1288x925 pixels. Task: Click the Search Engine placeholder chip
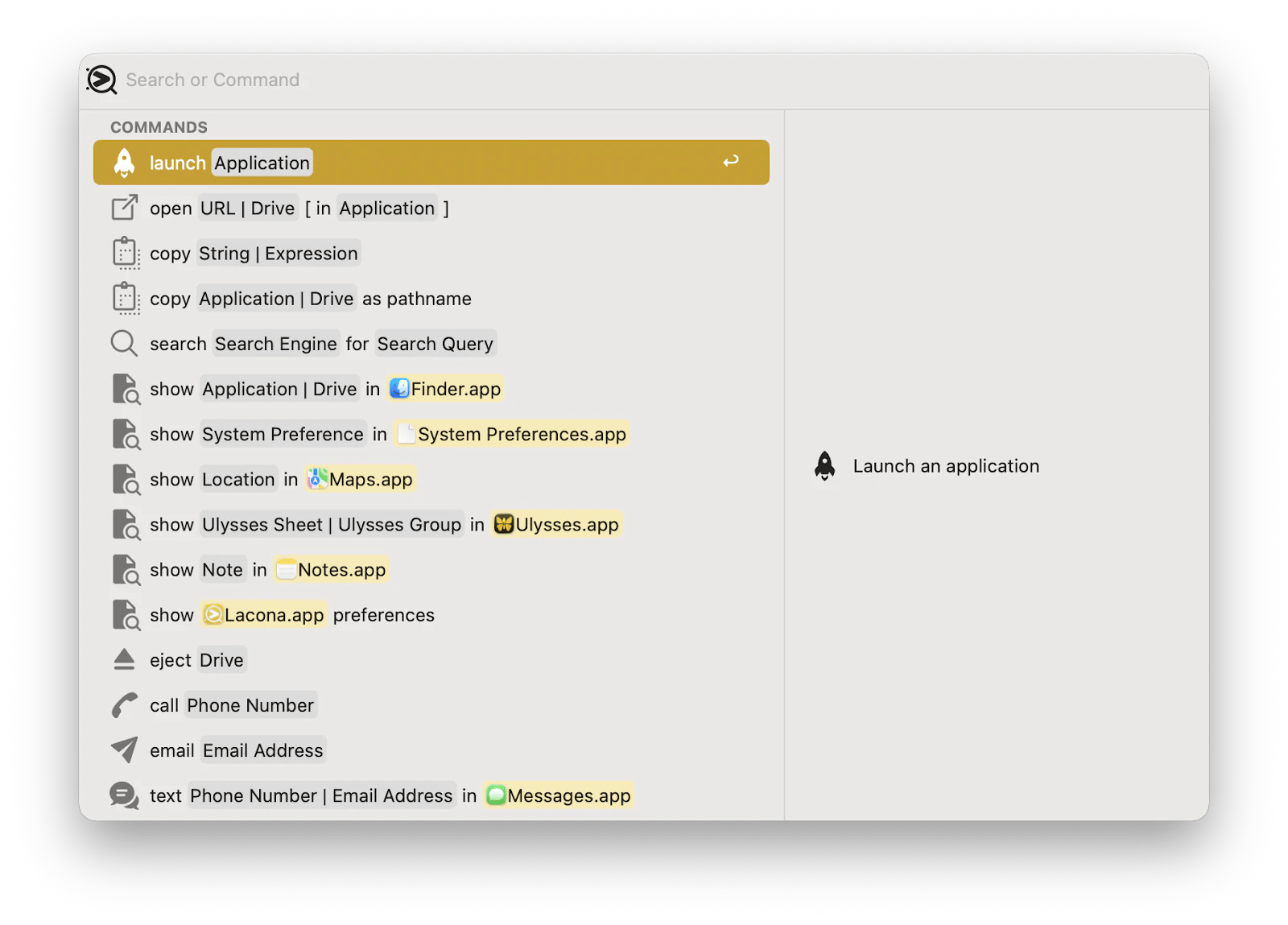tap(276, 343)
